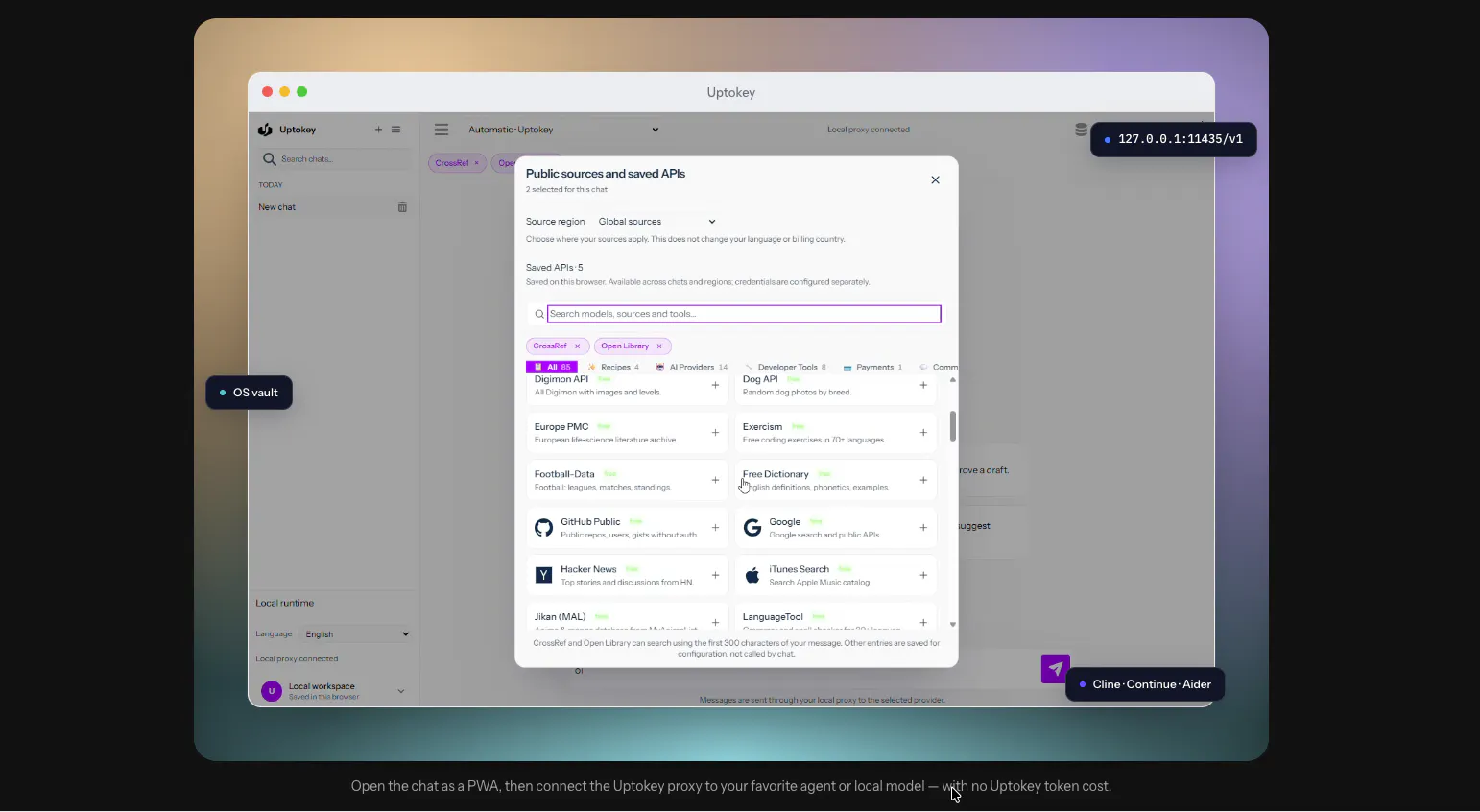Switch to the Payments tab
1480x812 pixels.
pyautogui.click(x=873, y=367)
